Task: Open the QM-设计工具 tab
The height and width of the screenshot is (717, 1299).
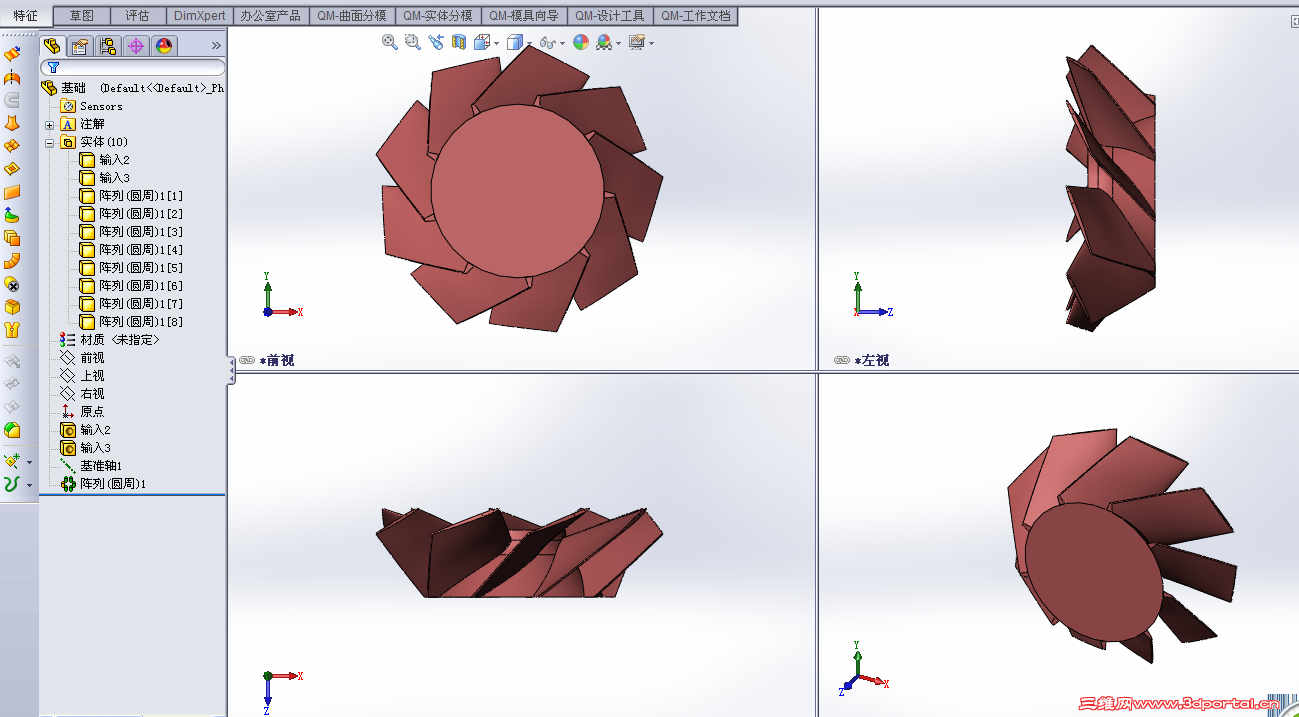Action: [x=610, y=16]
